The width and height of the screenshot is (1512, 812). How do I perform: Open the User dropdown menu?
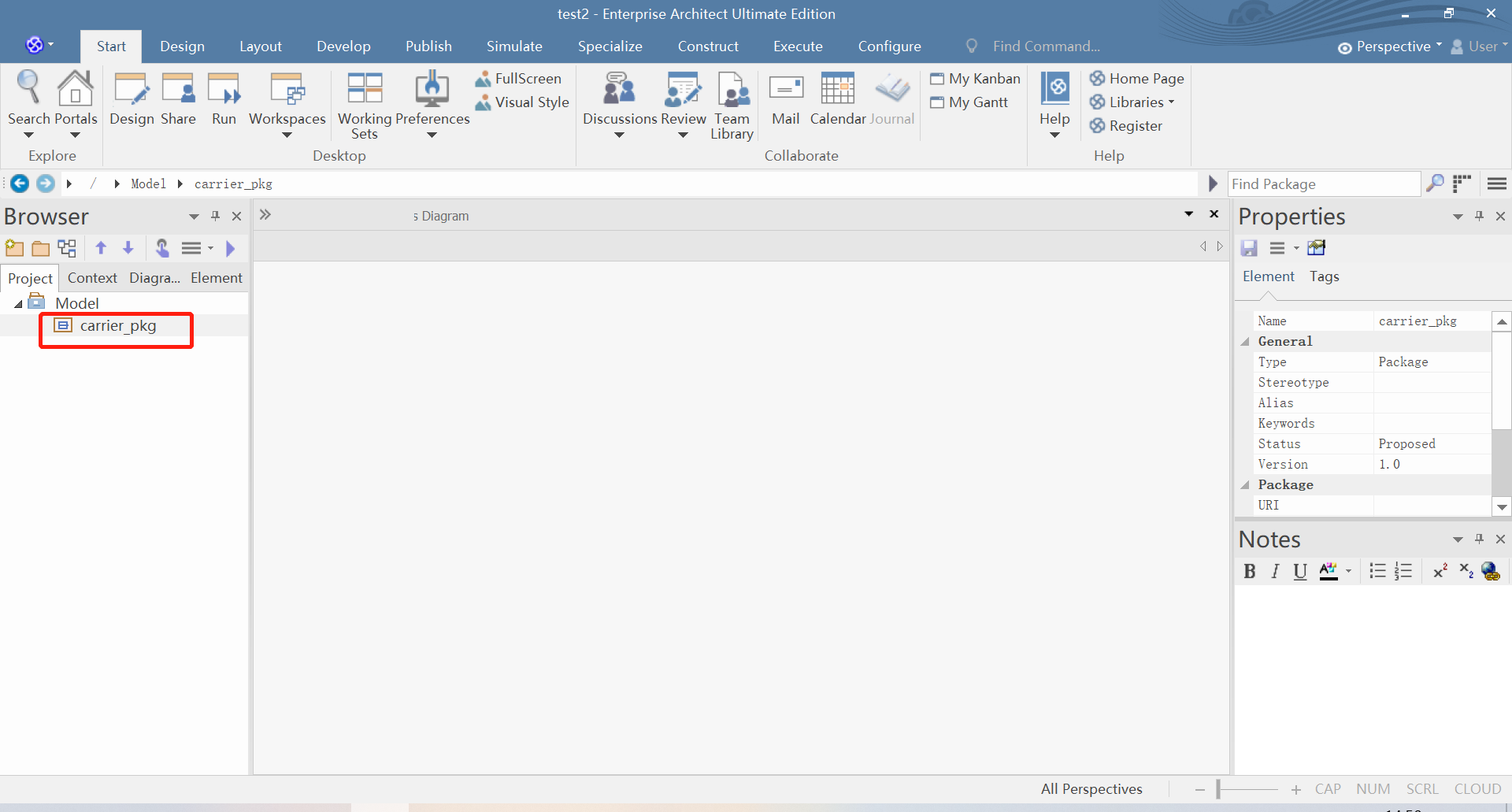pyautogui.click(x=1479, y=46)
